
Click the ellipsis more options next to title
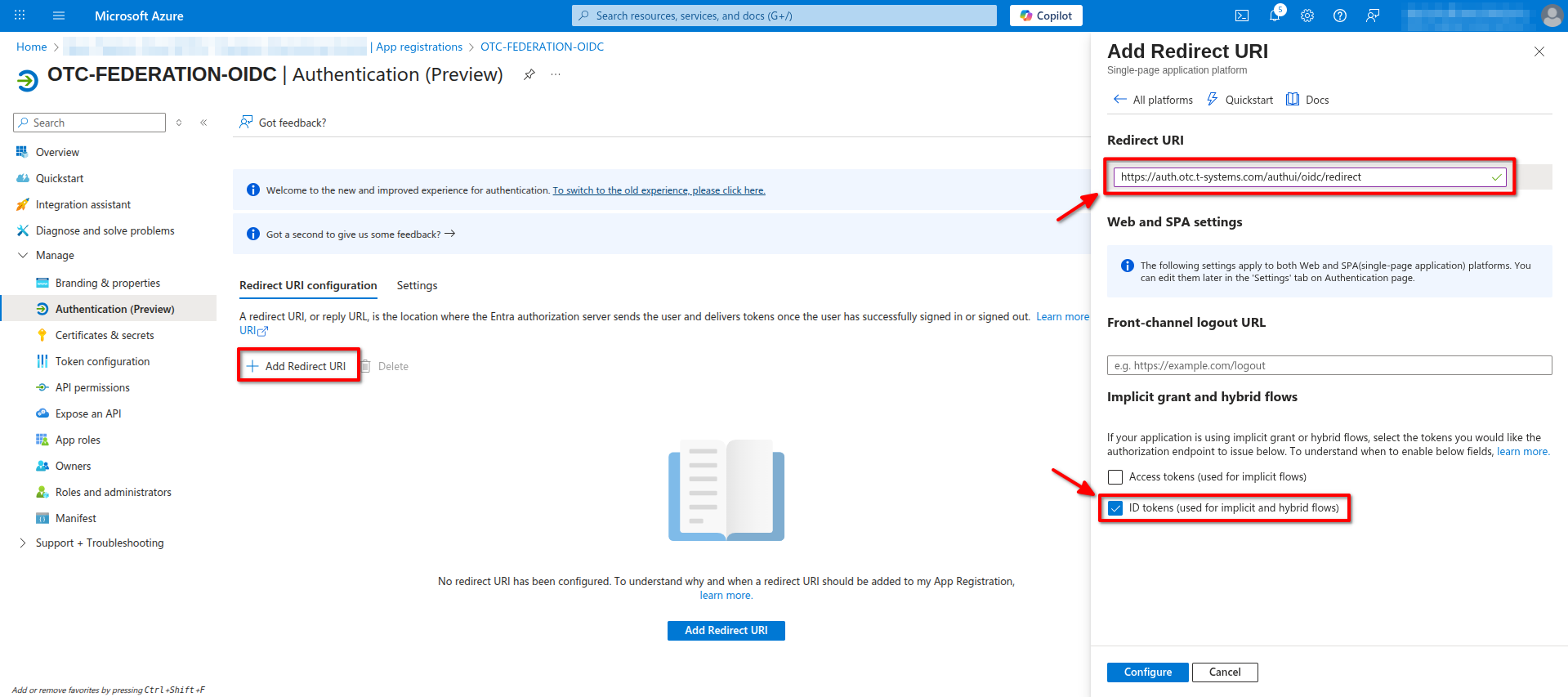pos(556,74)
